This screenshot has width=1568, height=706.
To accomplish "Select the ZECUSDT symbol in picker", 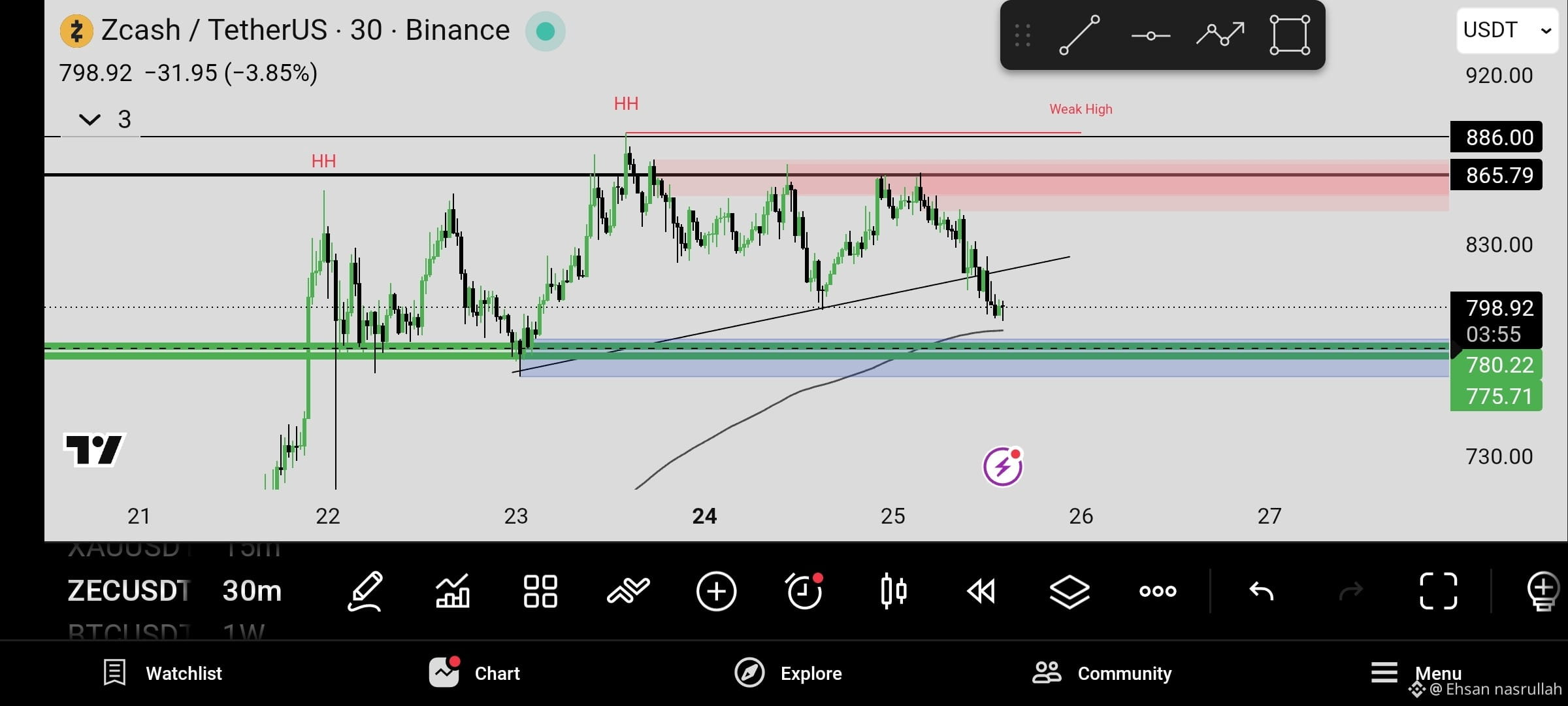I will pyautogui.click(x=129, y=591).
